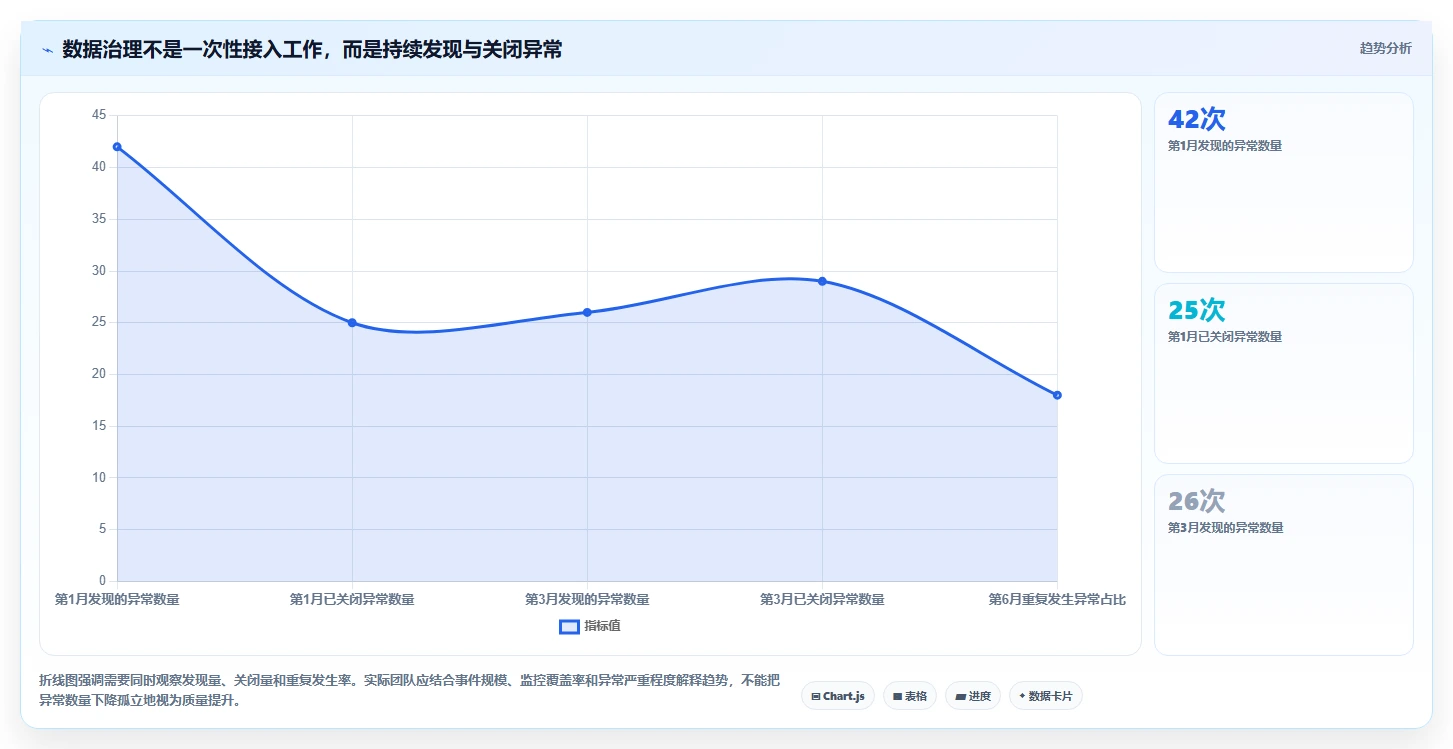Click the data point for 第3月已关闭异常数量
Image resolution: width=1453 pixels, height=749 pixels.
(x=822, y=281)
